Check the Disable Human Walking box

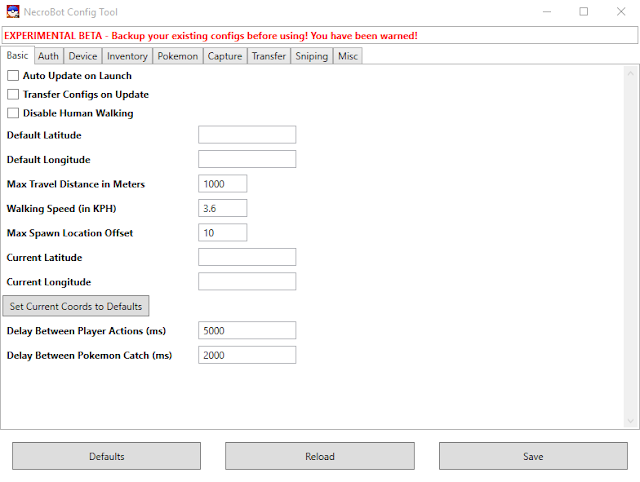[x=13, y=113]
